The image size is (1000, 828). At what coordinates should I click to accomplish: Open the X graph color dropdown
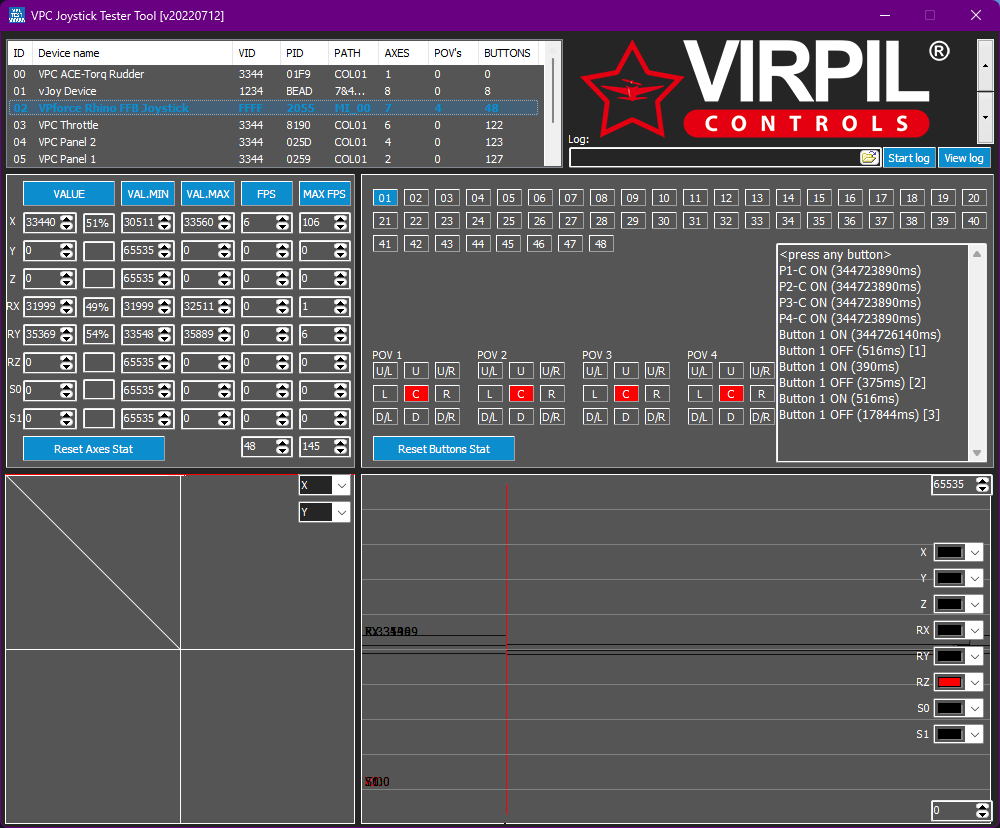(x=974, y=552)
